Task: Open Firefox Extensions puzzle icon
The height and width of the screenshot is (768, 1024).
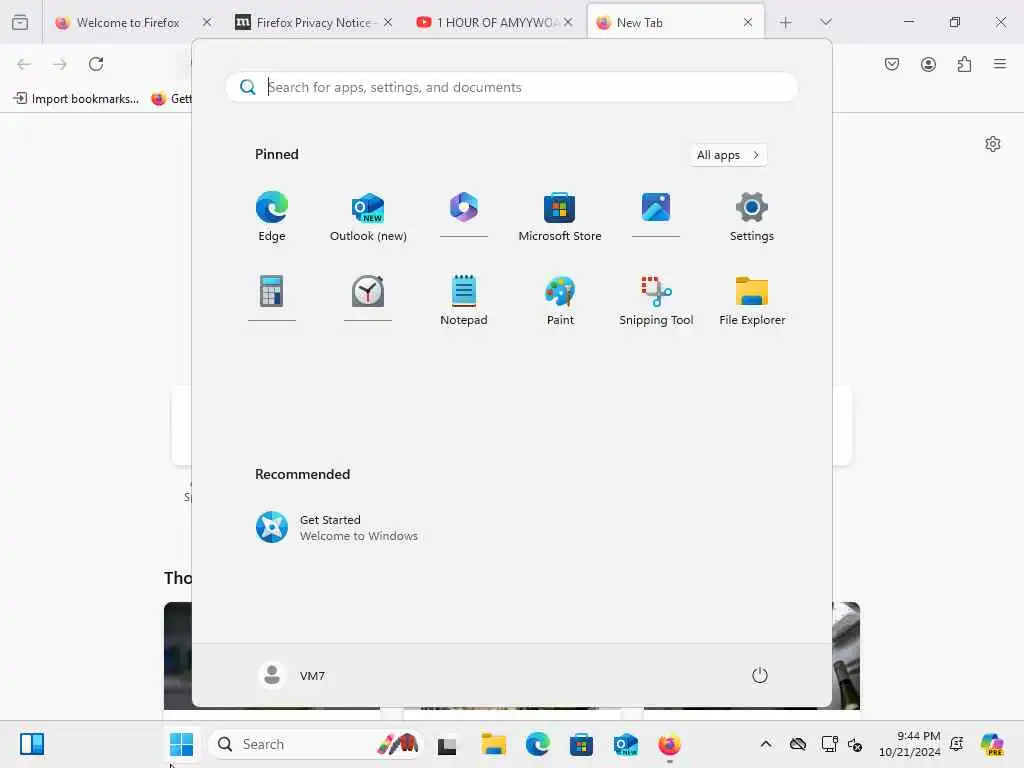Action: pos(964,64)
